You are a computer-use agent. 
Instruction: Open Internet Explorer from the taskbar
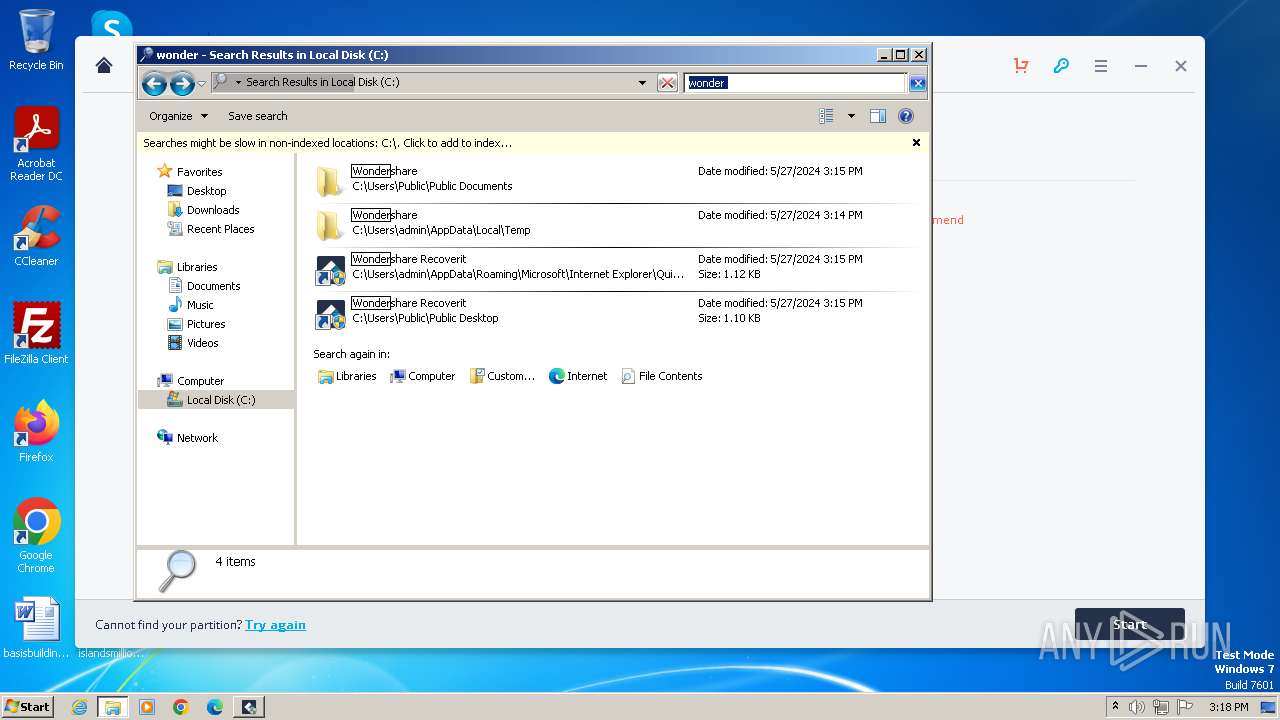tap(79, 707)
